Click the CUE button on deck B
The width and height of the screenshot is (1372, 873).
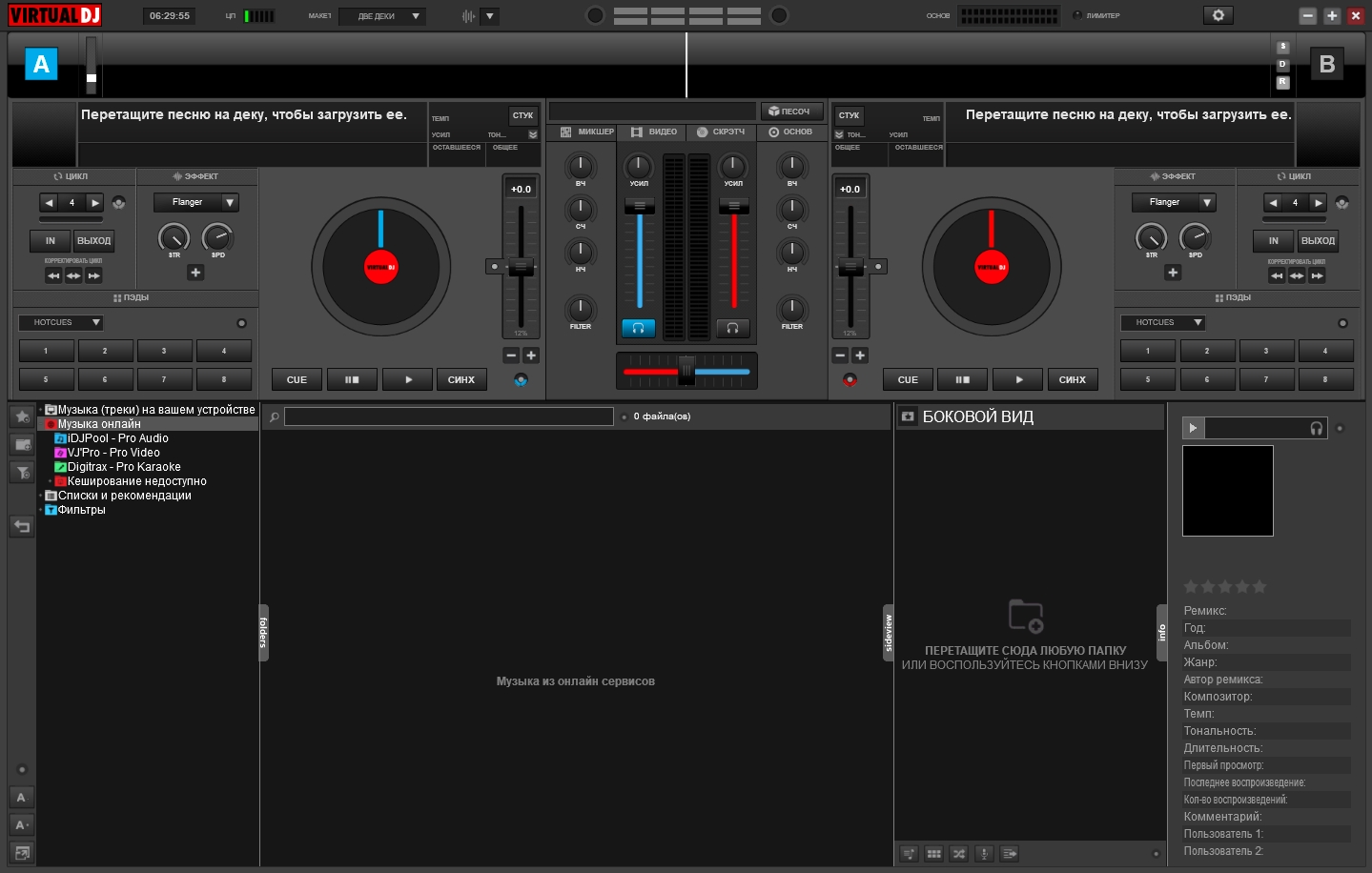coord(908,379)
